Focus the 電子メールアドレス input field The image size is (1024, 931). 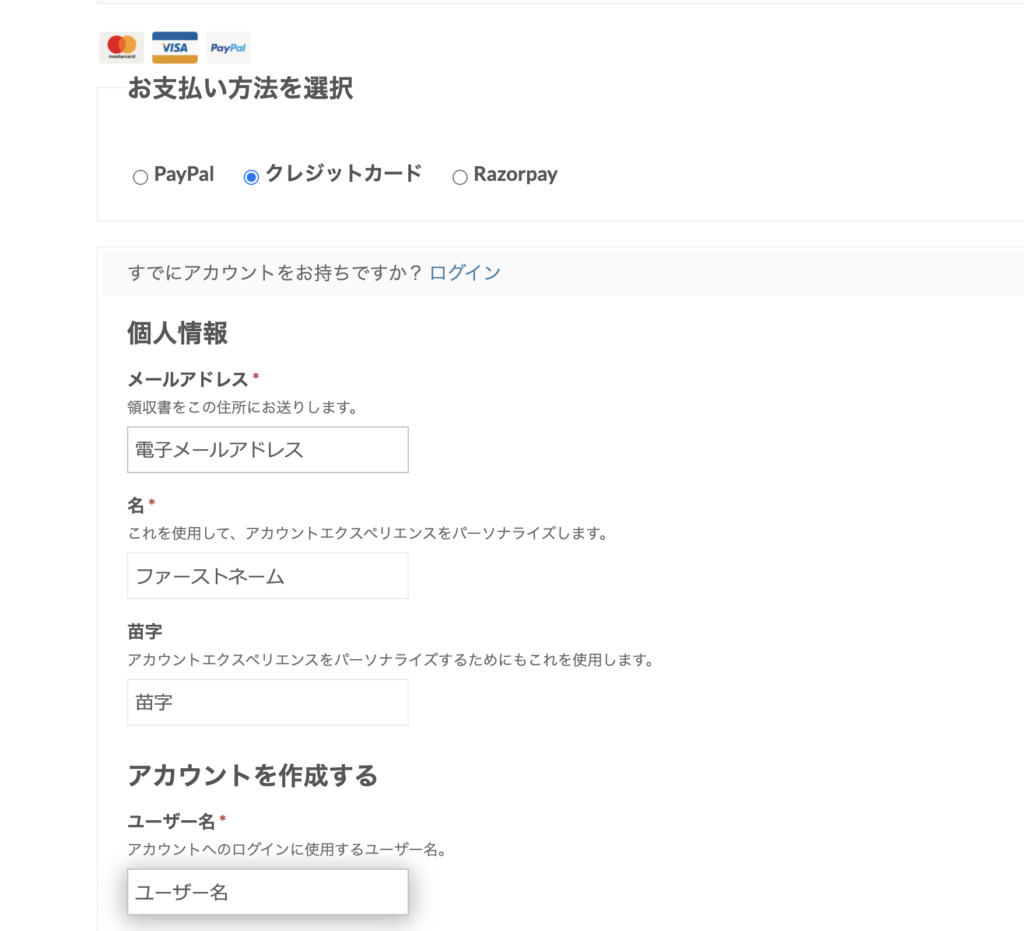coord(268,450)
